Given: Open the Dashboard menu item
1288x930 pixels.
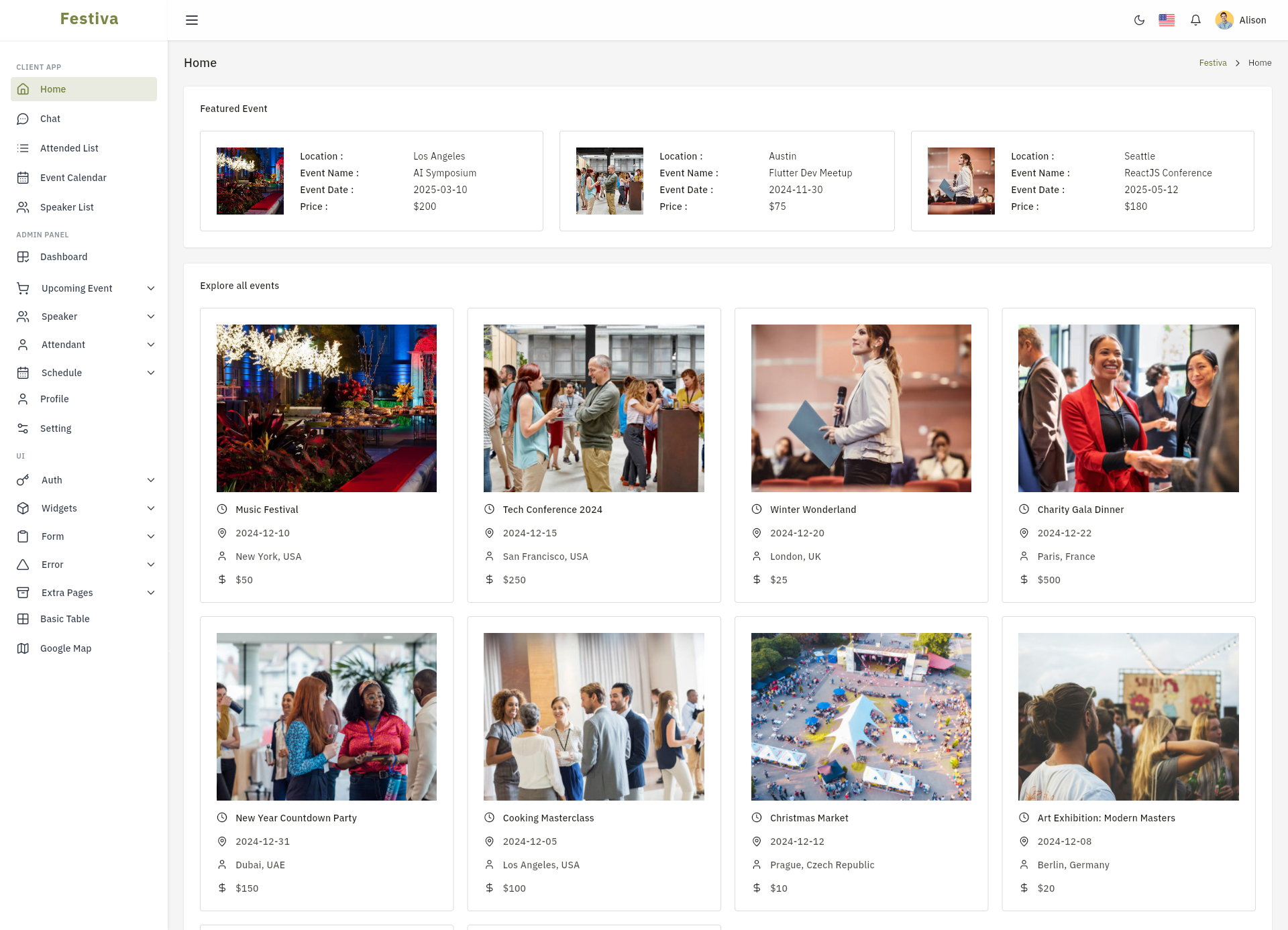Looking at the screenshot, I should coord(84,257).
